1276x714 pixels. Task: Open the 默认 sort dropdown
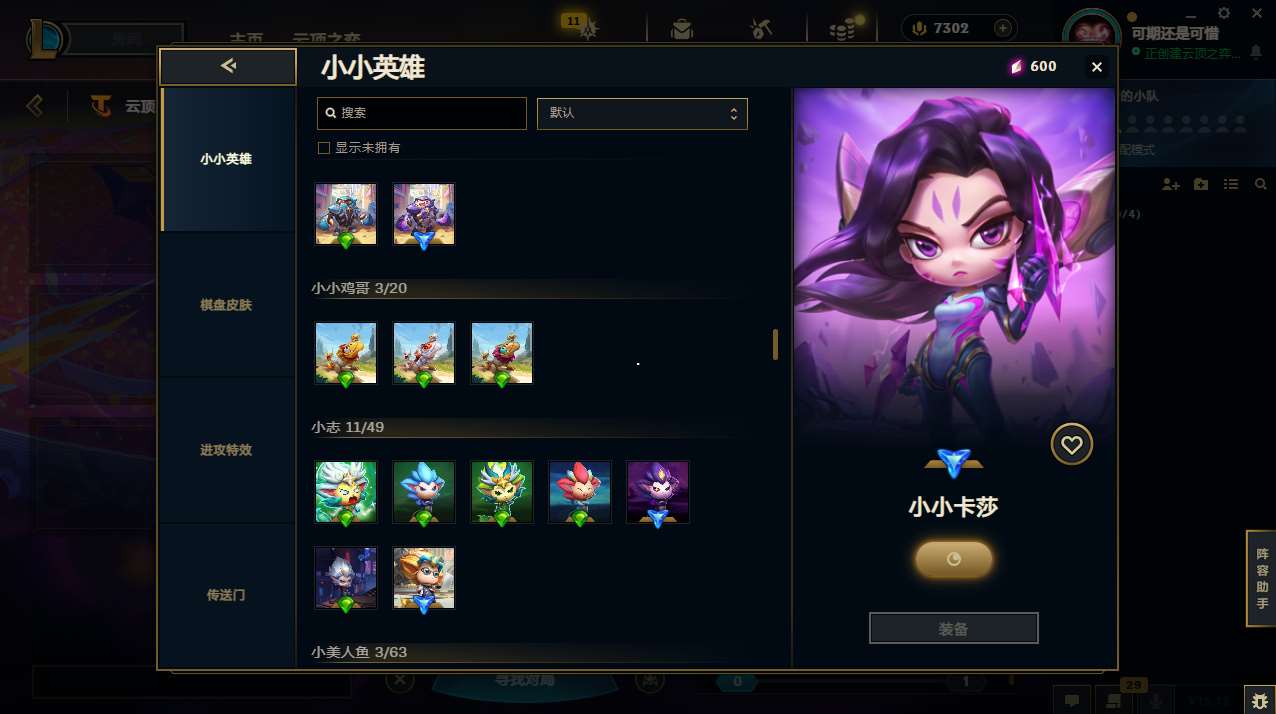[x=642, y=113]
